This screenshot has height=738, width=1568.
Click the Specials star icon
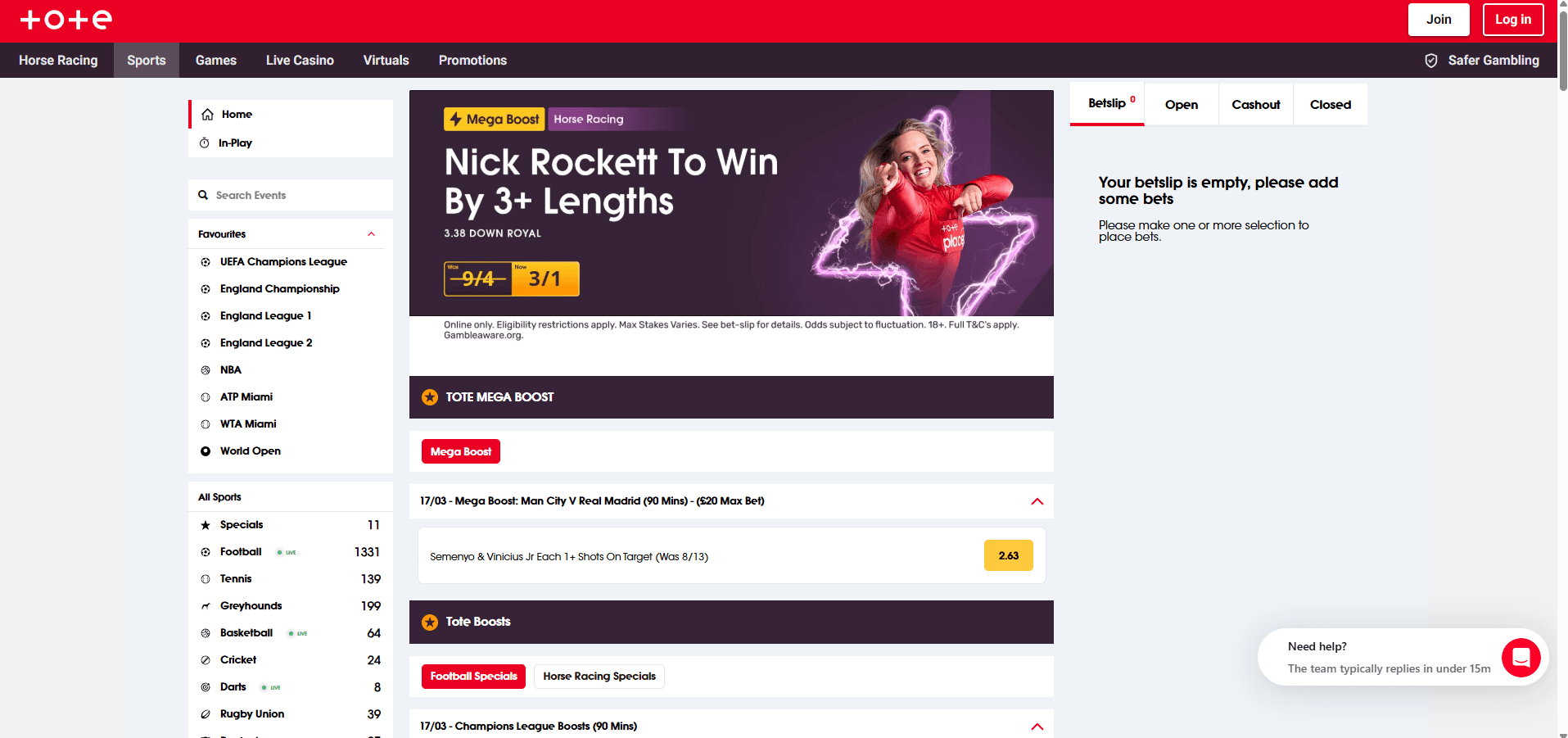click(206, 525)
